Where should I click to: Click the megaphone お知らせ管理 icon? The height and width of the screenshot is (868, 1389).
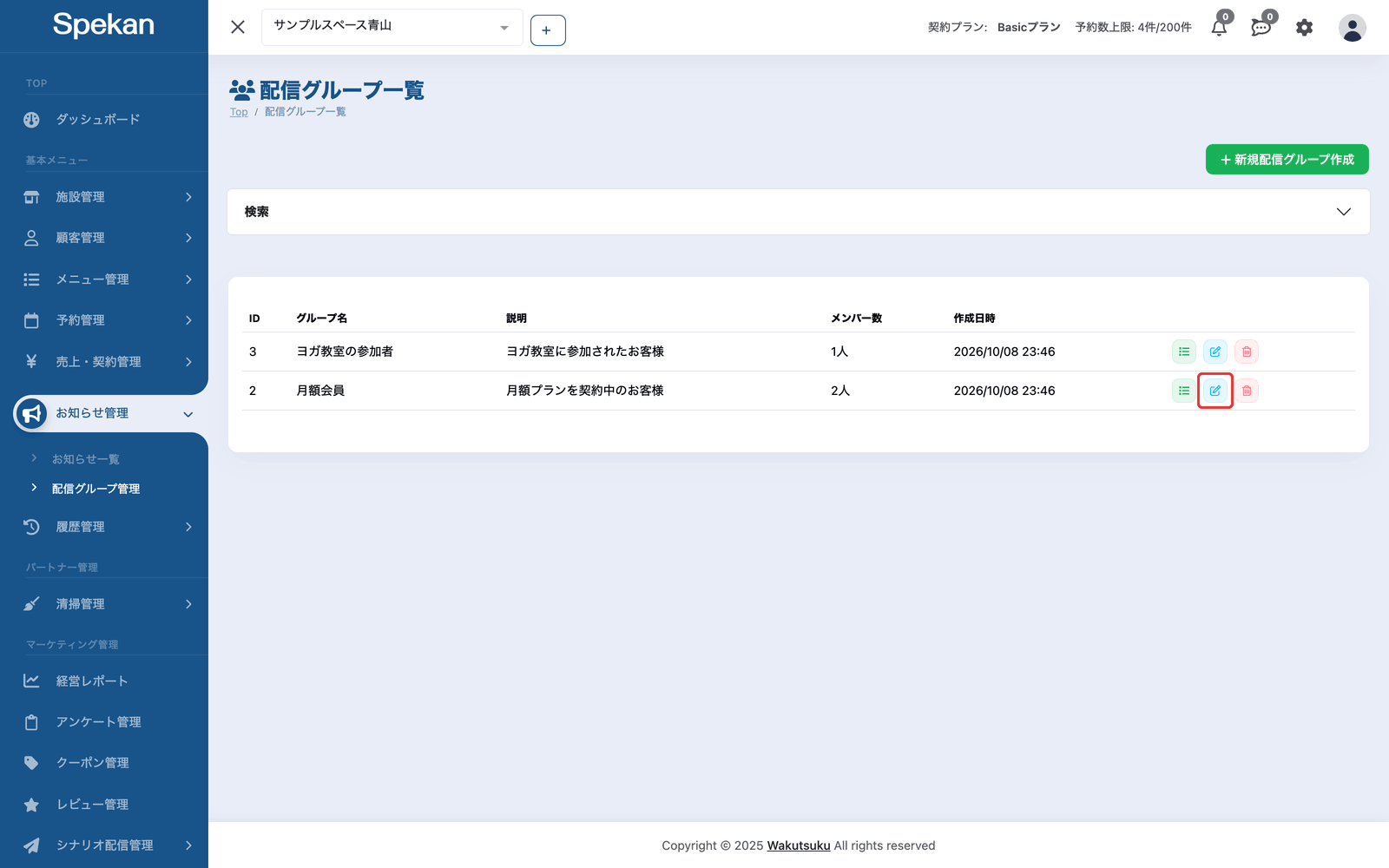(x=32, y=413)
